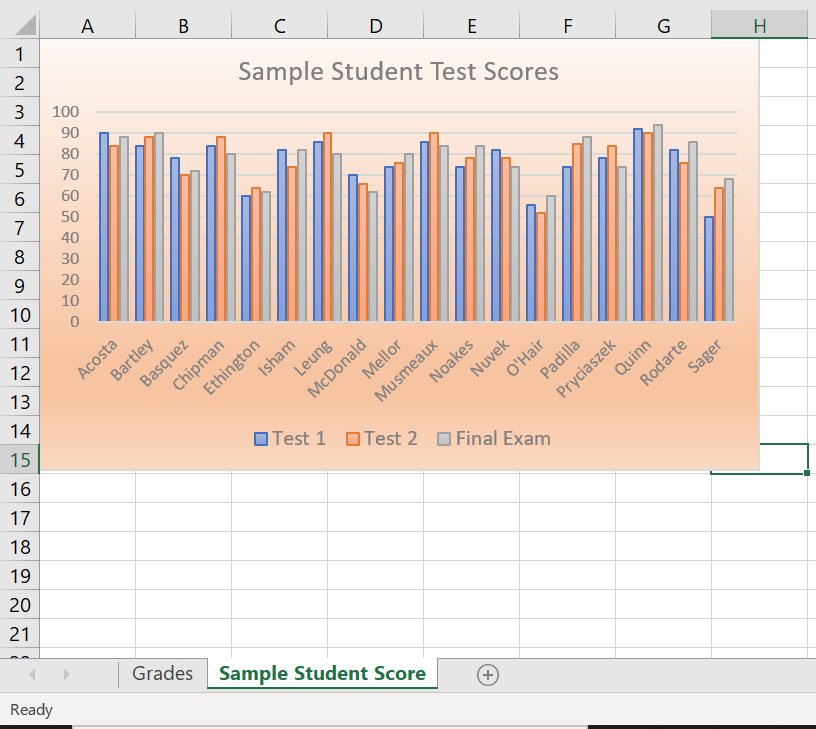
Task: Click the Pryciaszek axis label
Action: (586, 368)
